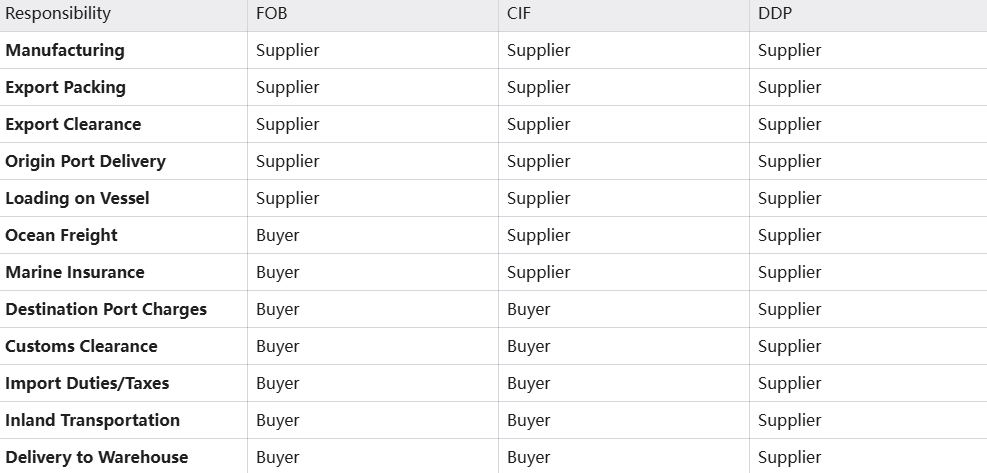Select the Customs Clearance row label

coord(81,346)
